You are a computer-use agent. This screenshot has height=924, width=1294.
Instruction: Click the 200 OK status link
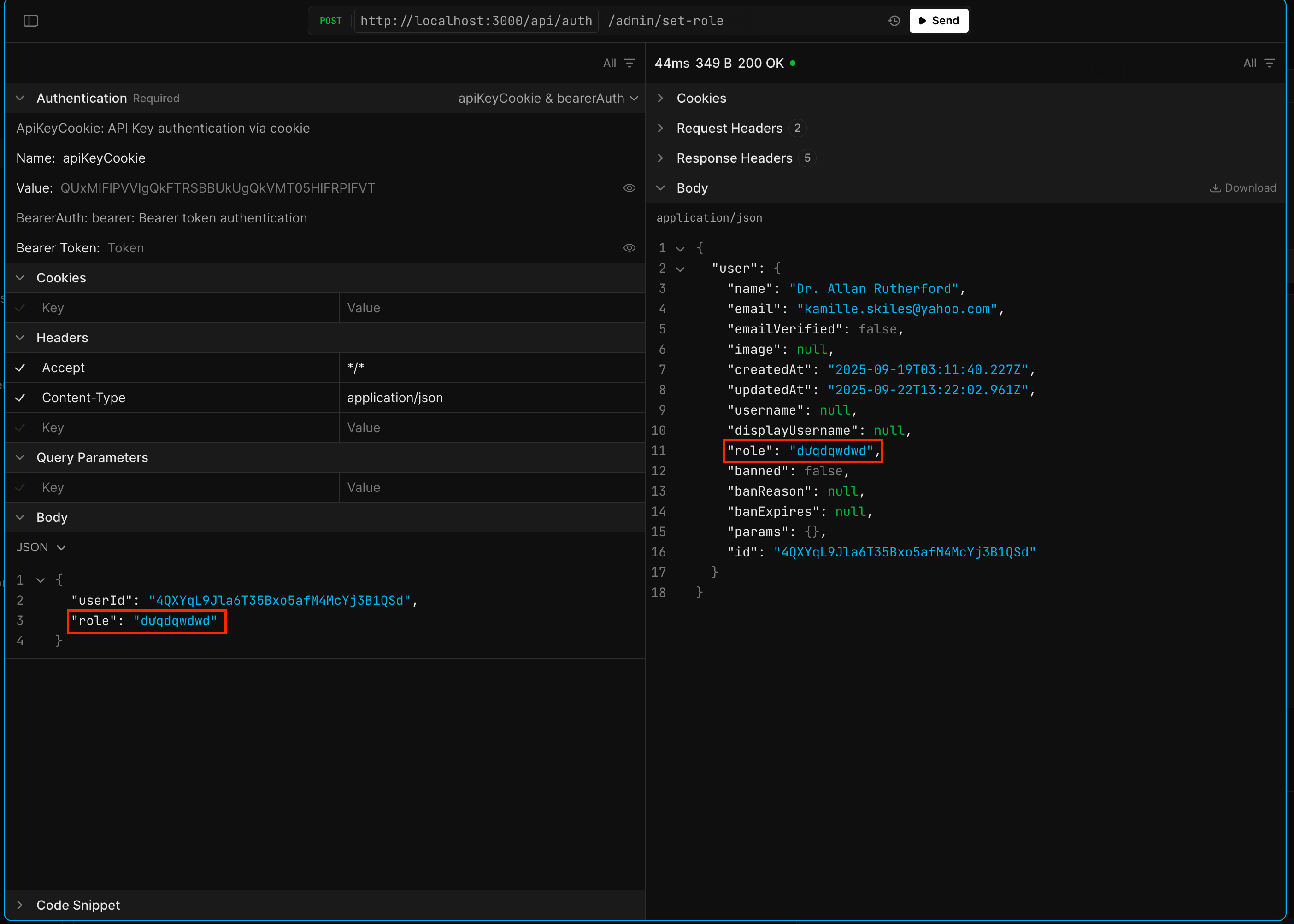click(760, 63)
